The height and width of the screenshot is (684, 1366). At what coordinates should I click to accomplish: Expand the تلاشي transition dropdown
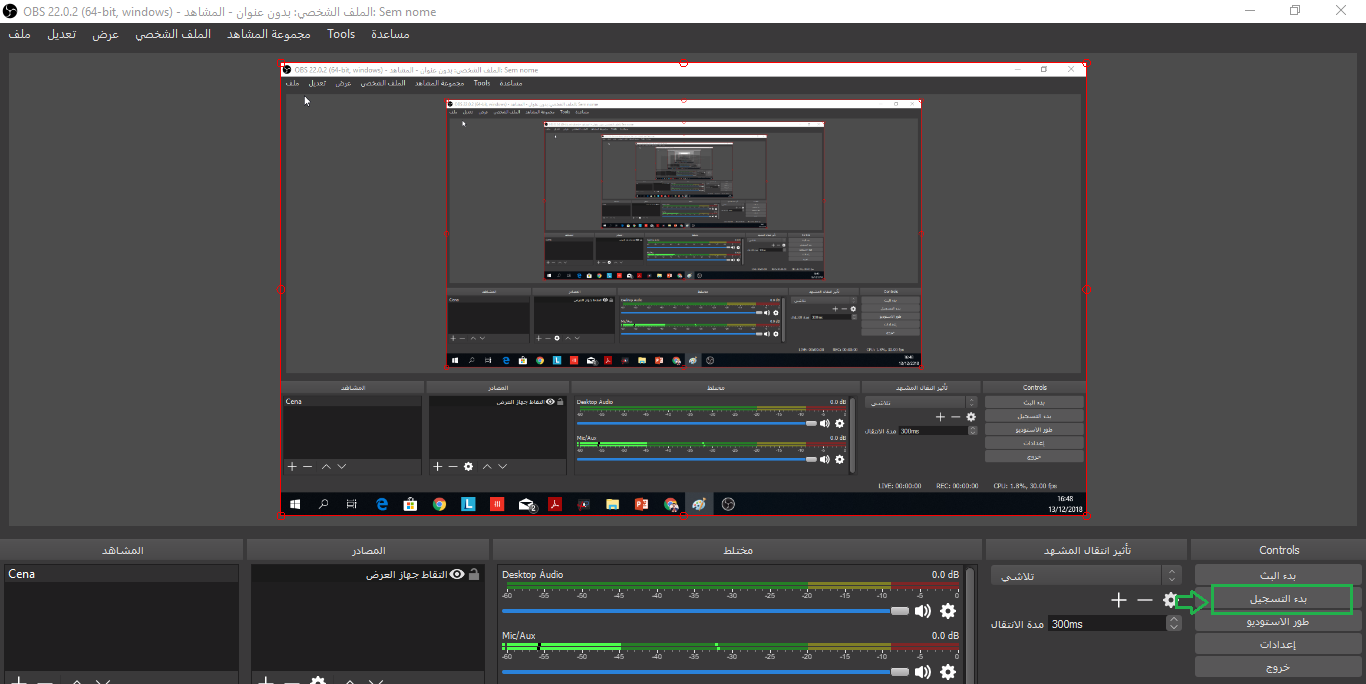click(x=1172, y=576)
